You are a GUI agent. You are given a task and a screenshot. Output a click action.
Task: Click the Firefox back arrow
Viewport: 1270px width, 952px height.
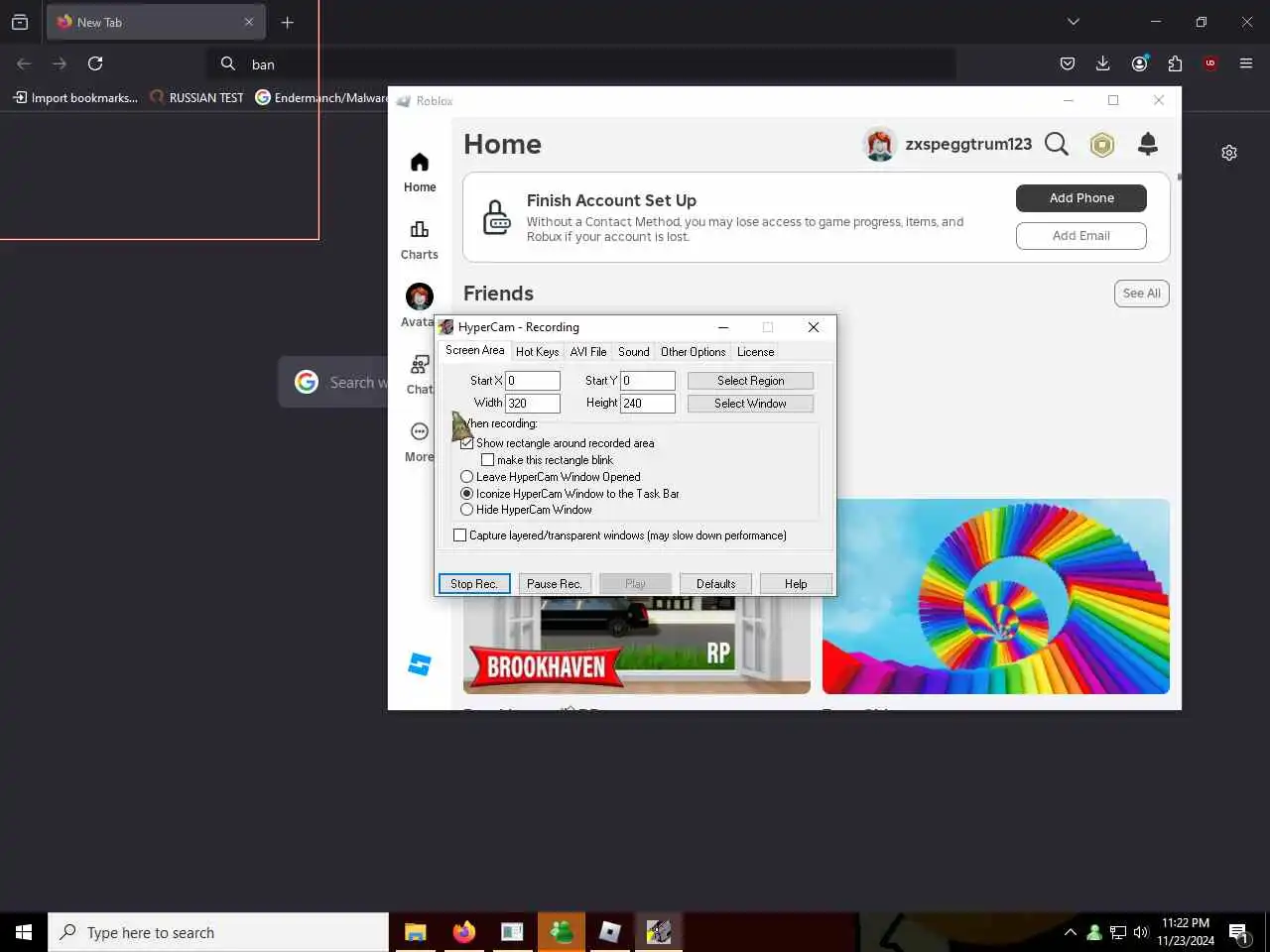point(24,63)
